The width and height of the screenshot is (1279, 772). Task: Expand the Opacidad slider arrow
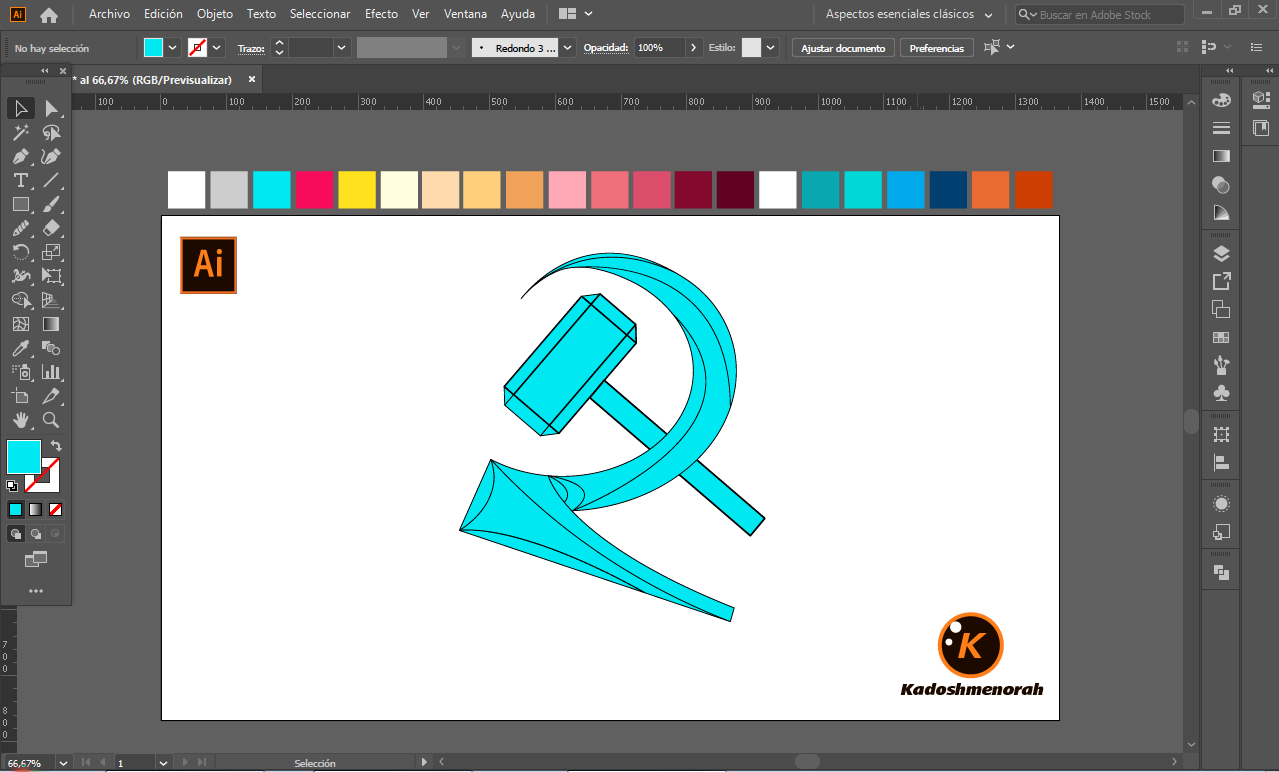click(x=694, y=48)
